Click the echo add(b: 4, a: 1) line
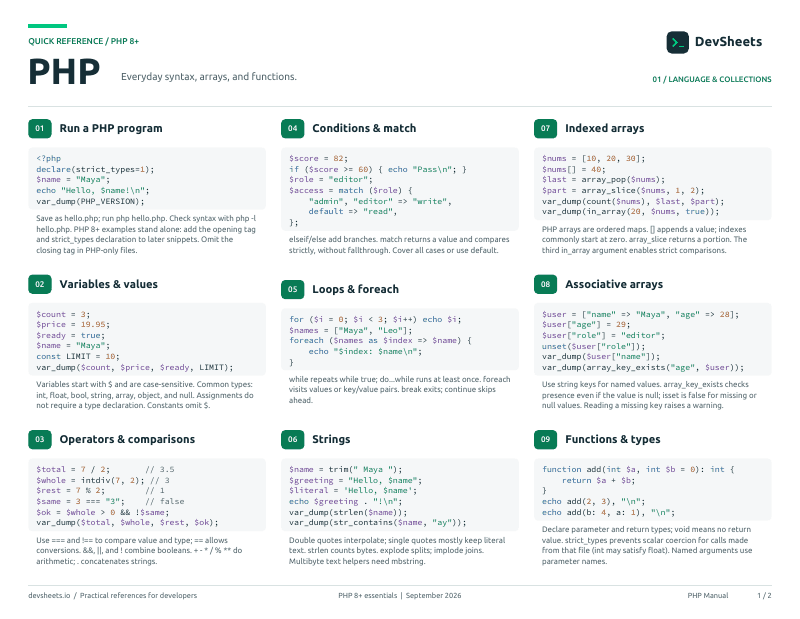The width and height of the screenshot is (800, 619). [608, 512]
